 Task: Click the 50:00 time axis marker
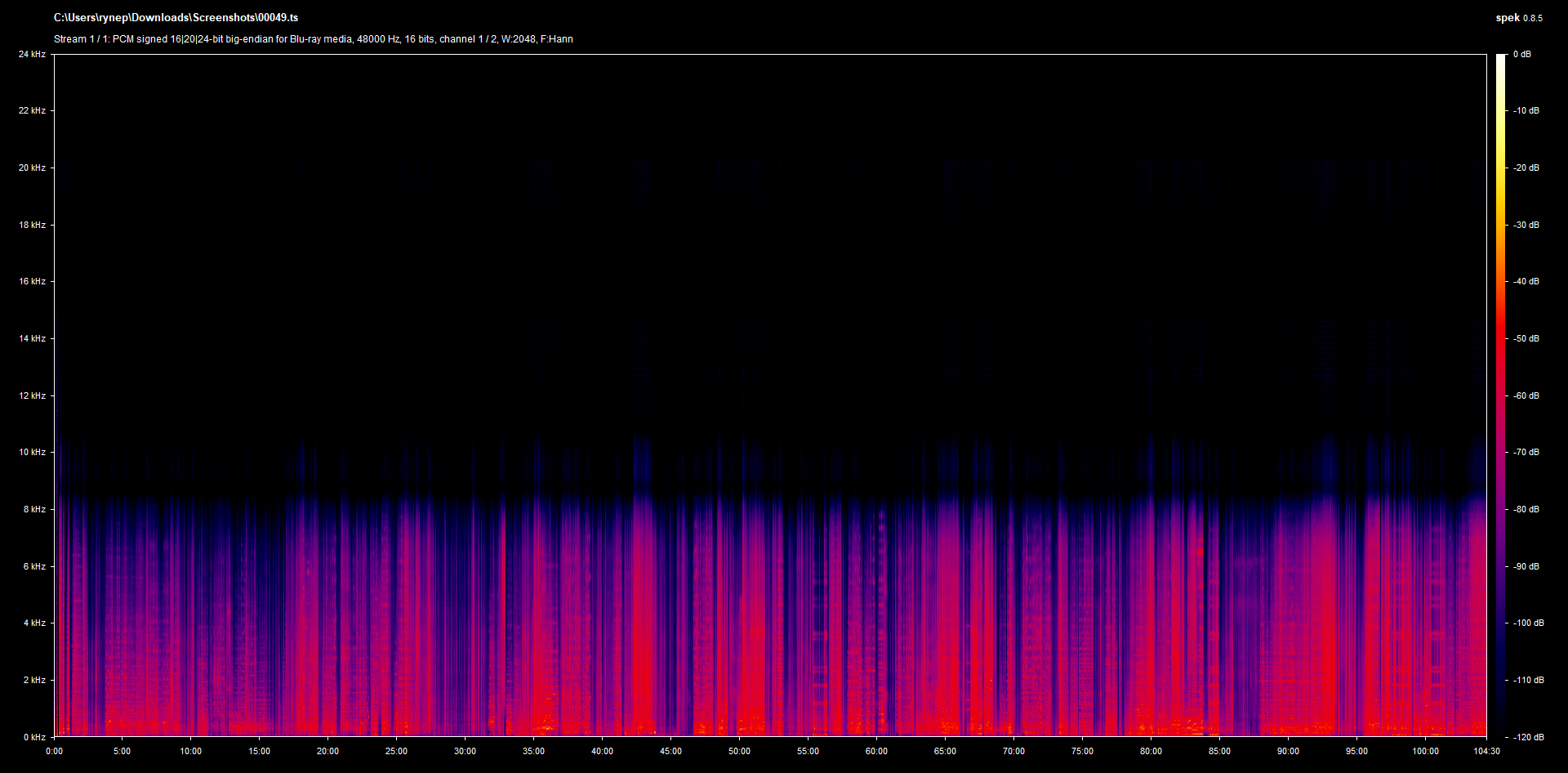739,751
